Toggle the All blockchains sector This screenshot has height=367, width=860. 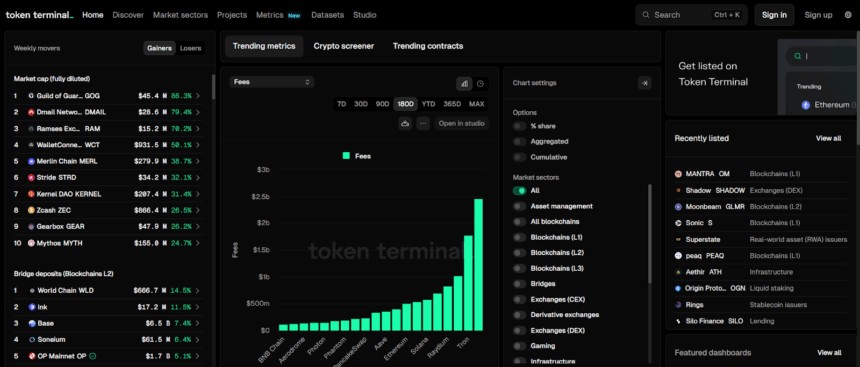pos(519,222)
